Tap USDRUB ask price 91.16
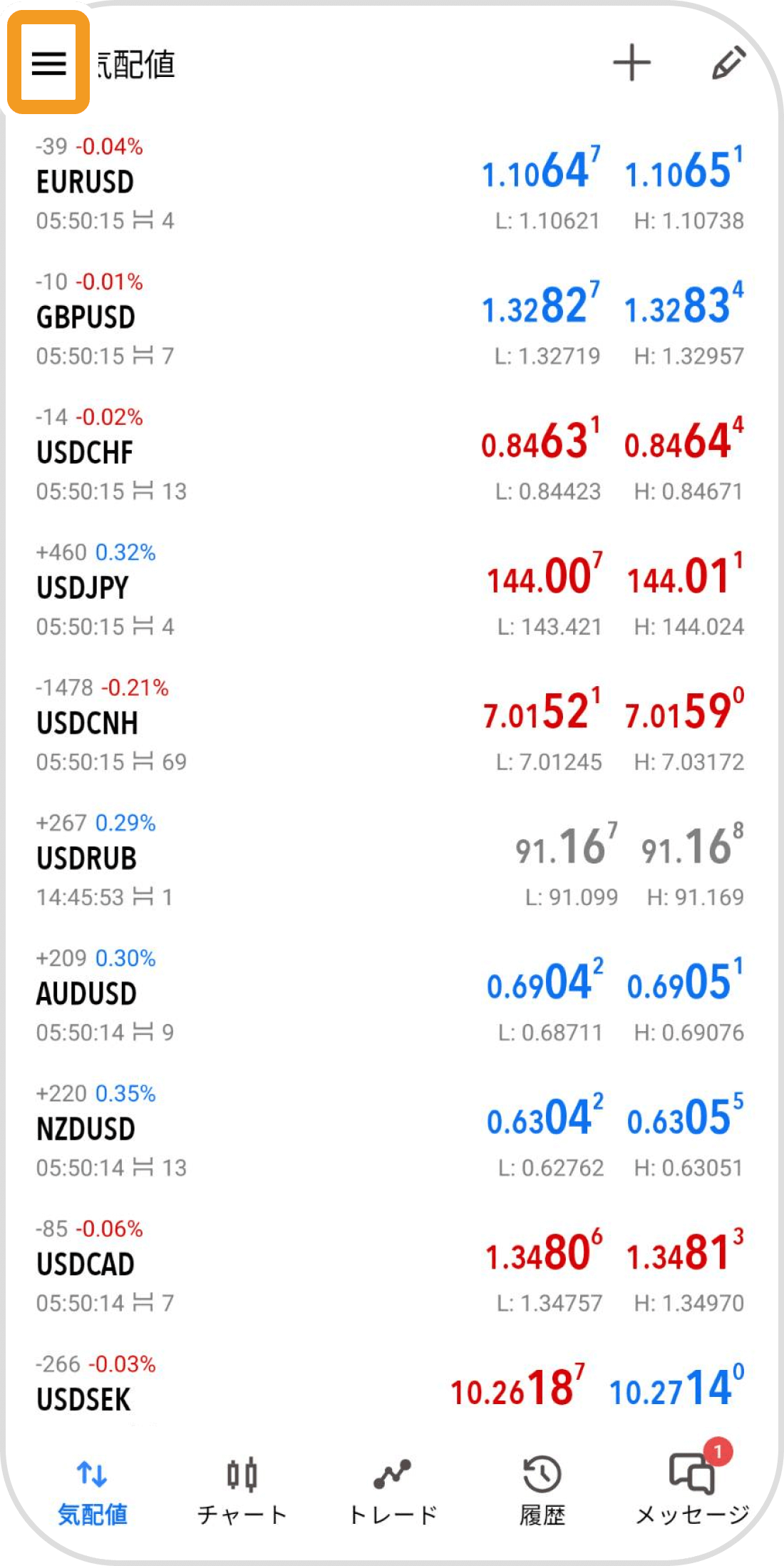Viewport: 784px width, 1566px height. [691, 846]
